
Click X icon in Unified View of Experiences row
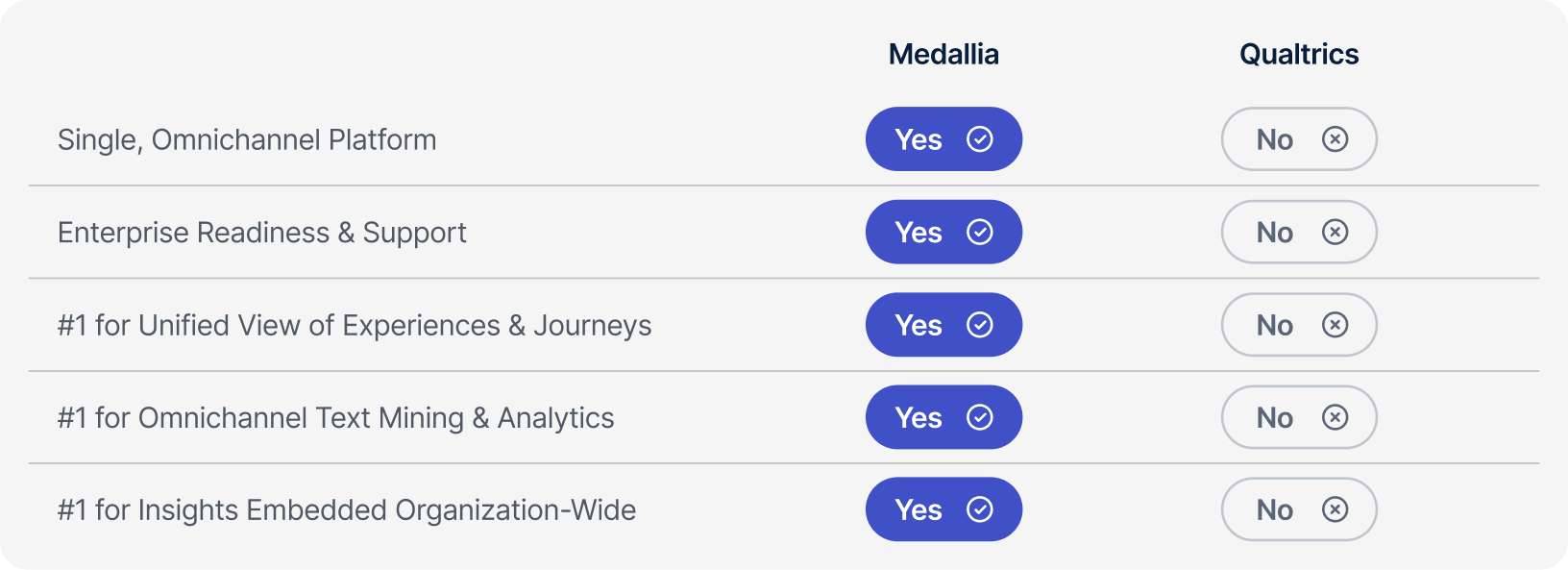(1335, 325)
